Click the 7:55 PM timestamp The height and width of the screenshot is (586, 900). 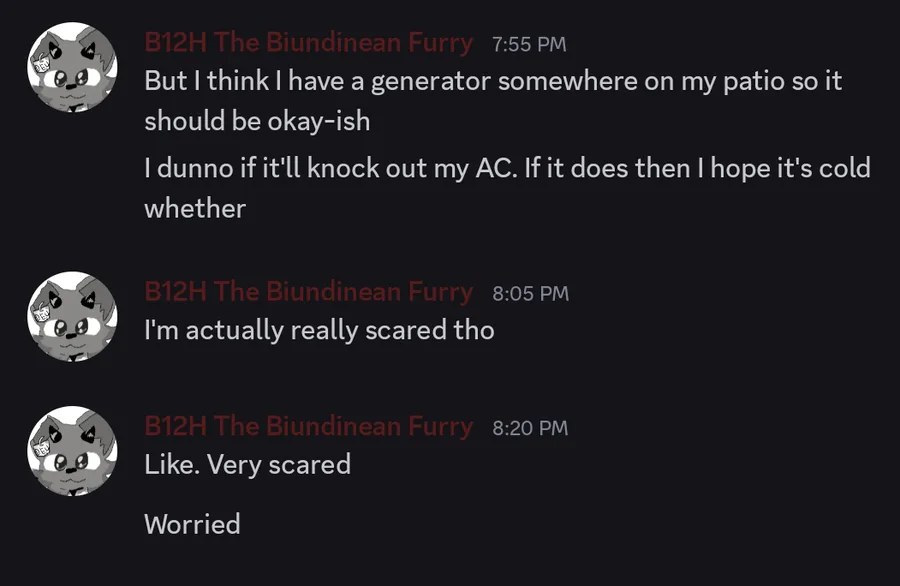tap(529, 44)
